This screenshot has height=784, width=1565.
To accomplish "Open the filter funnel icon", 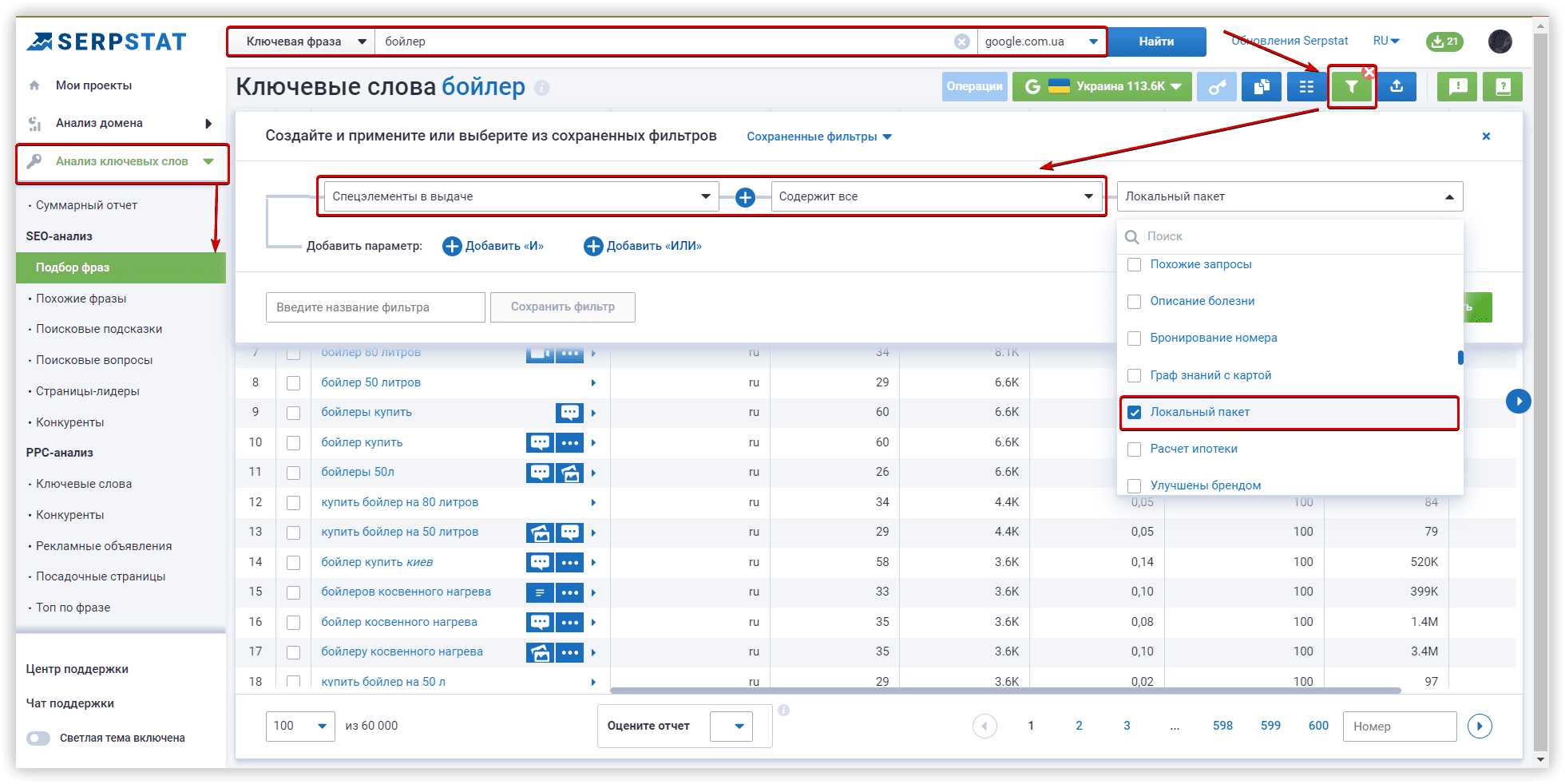I will 1351,87.
